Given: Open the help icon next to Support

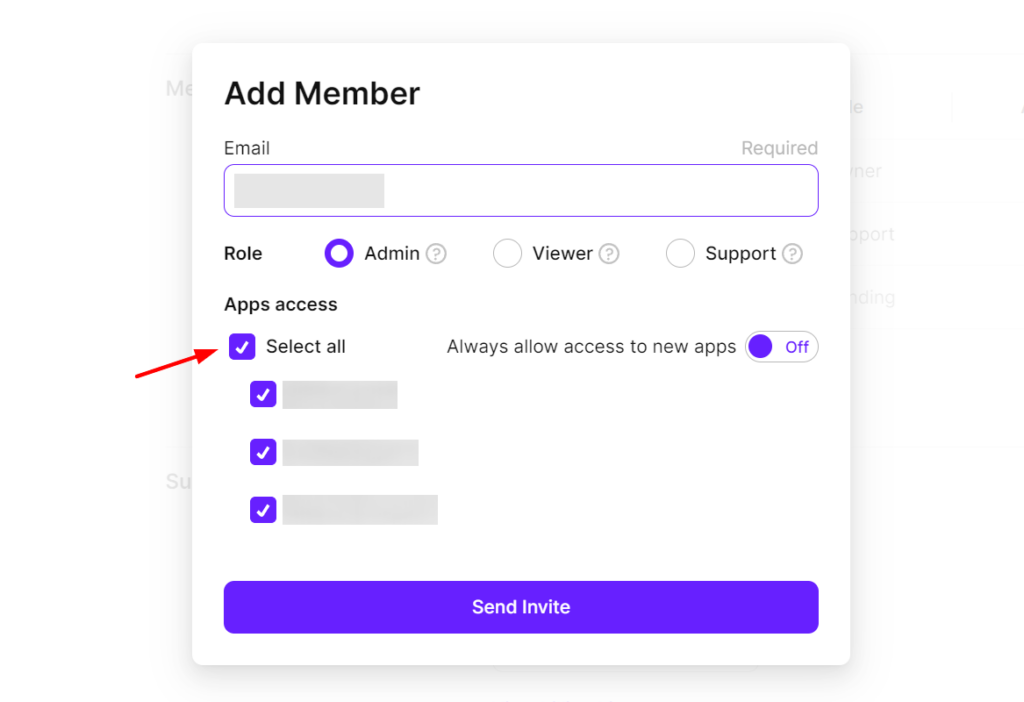Looking at the screenshot, I should [x=792, y=254].
